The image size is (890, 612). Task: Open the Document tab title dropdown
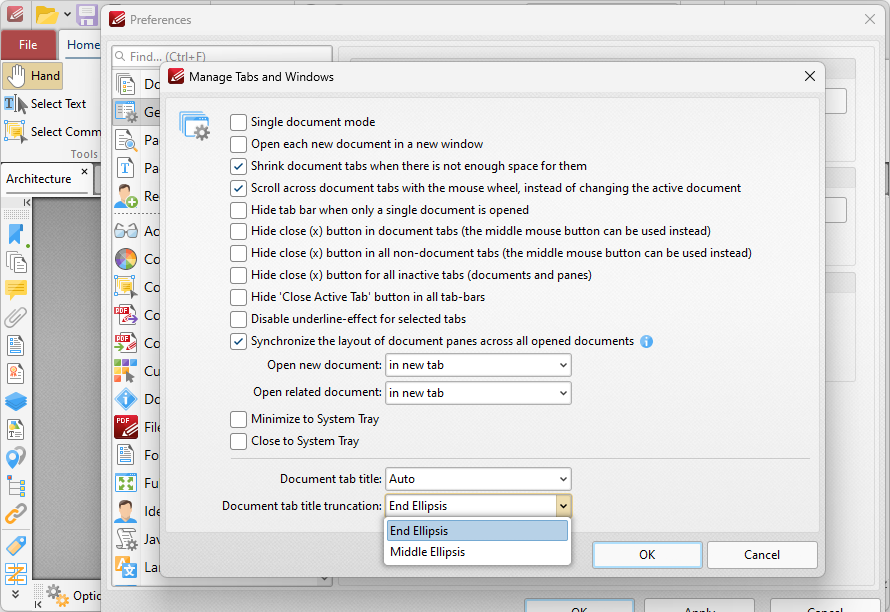[477, 479]
